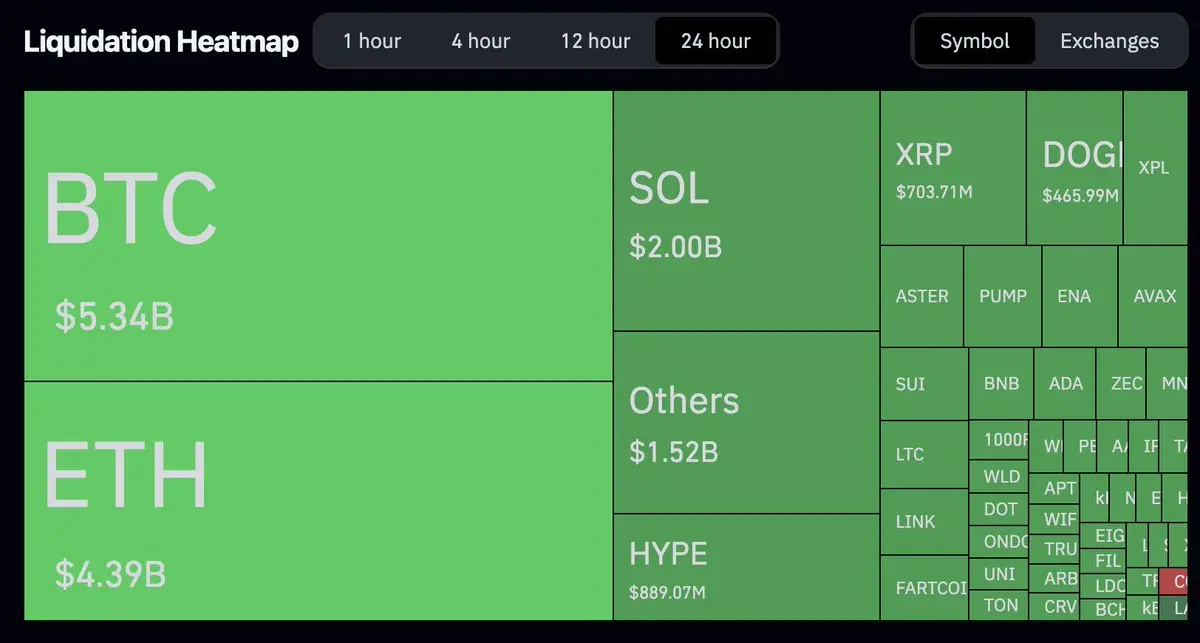The width and height of the screenshot is (1200, 643).
Task: Click the Others $1.52B tile
Action: [x=746, y=422]
